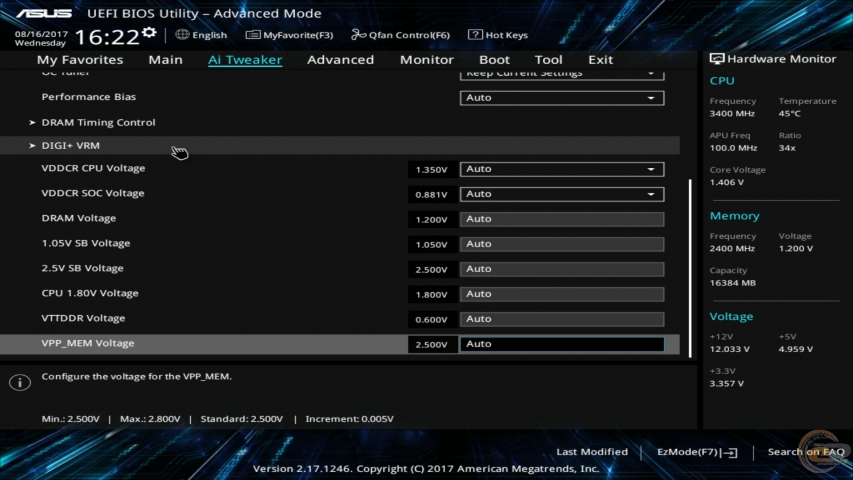Select the VDDCR SOC Voltage label

click(93, 193)
